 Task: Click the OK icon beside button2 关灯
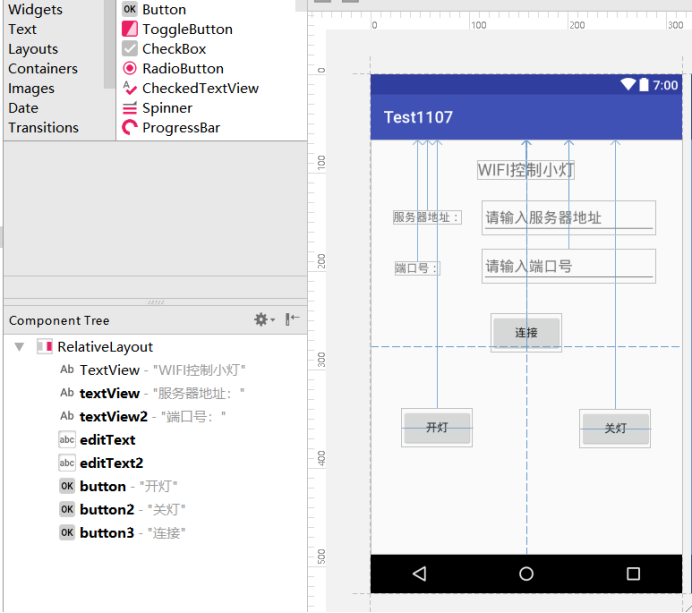(x=67, y=509)
